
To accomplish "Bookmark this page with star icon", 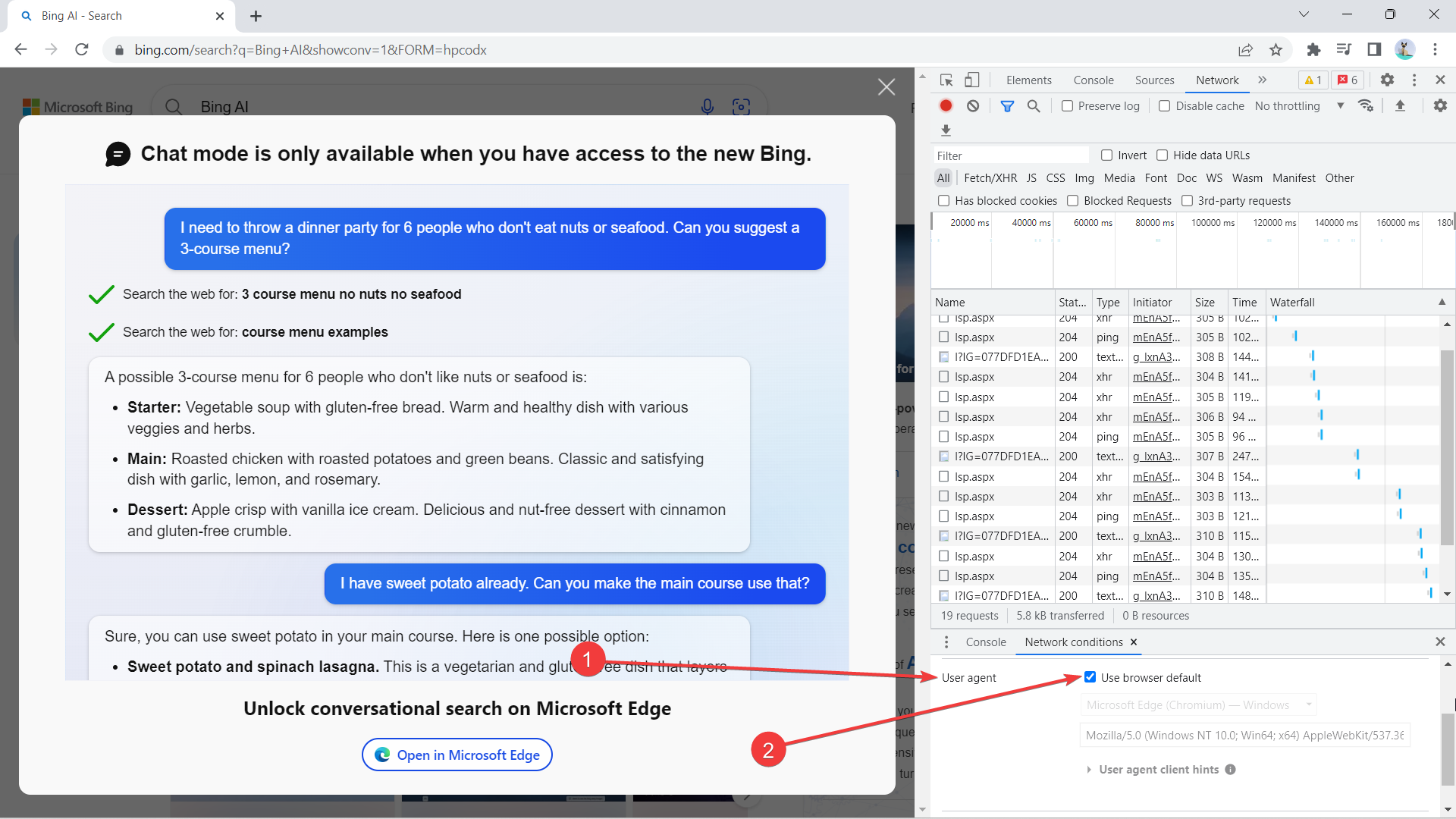I will (x=1276, y=50).
